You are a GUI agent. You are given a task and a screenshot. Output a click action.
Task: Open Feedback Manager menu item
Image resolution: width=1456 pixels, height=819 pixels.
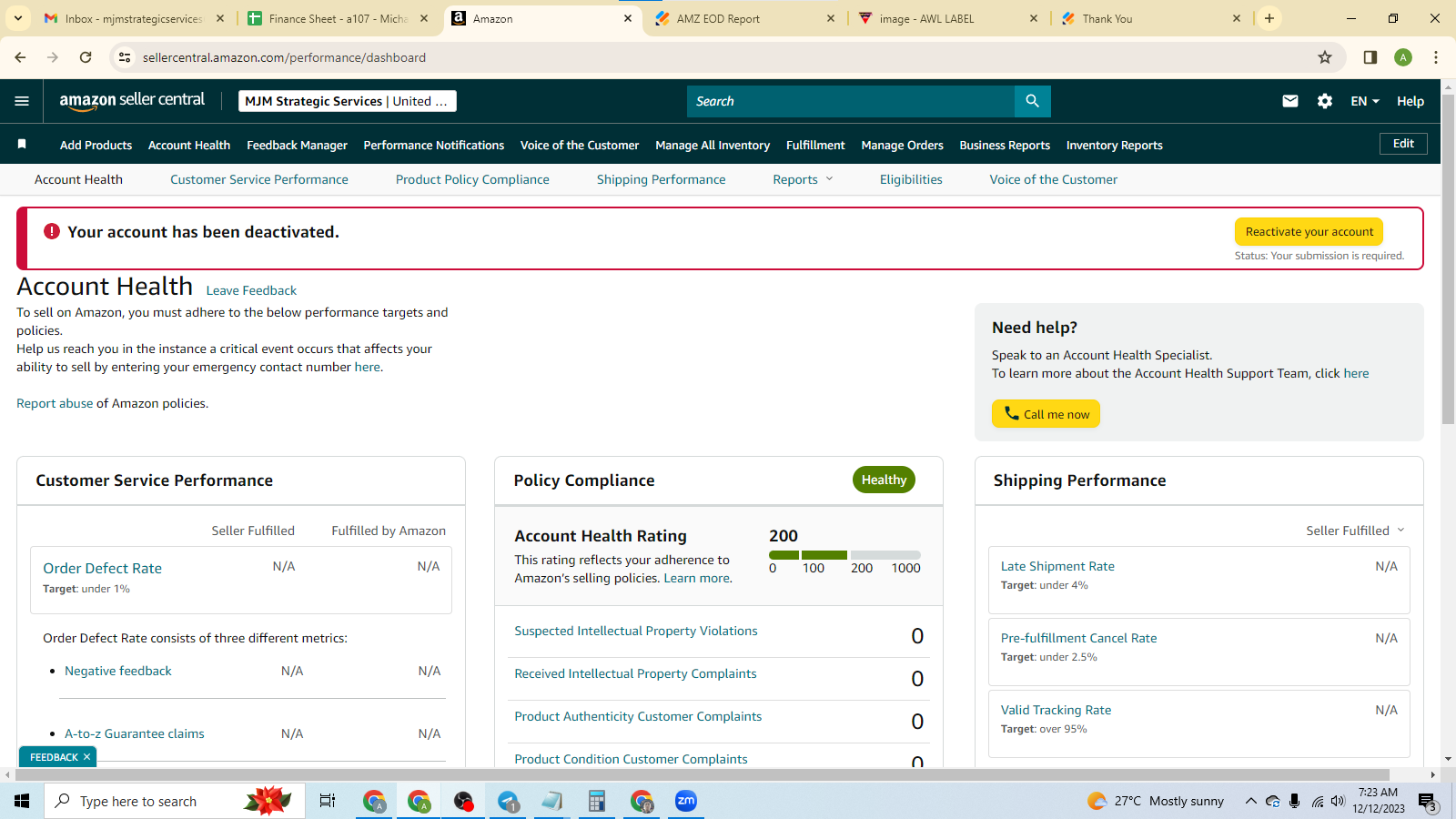[297, 145]
